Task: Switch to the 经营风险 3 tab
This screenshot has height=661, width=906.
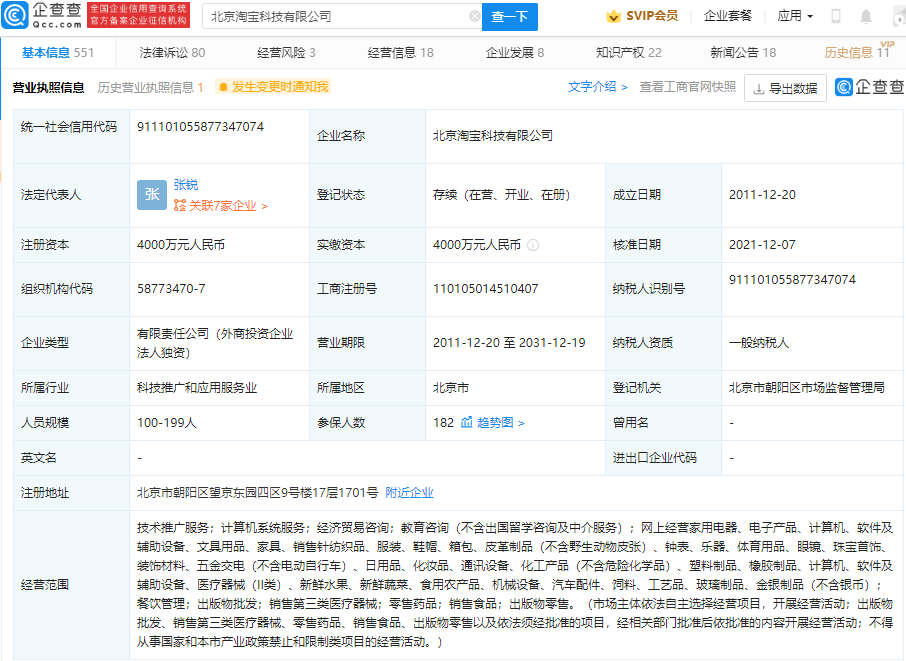Action: point(286,53)
